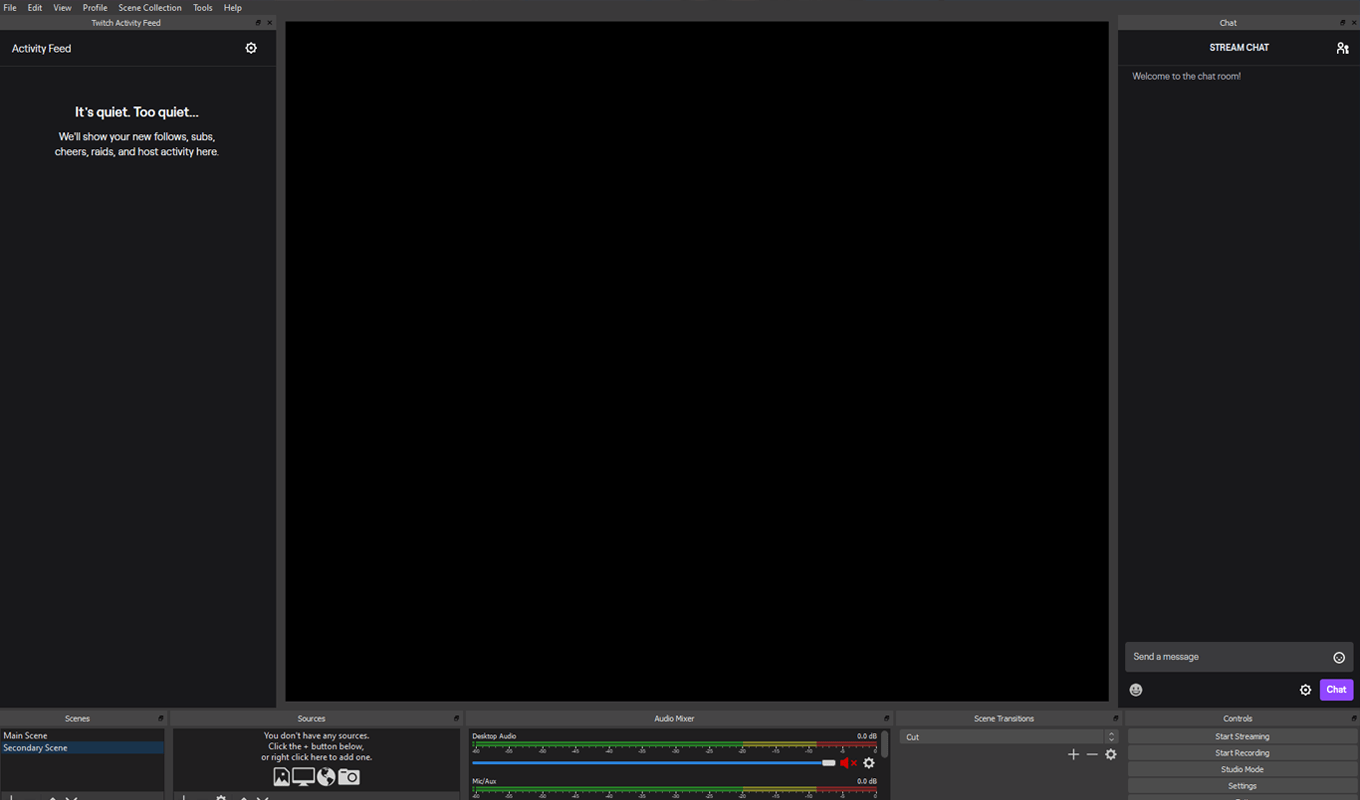Adjust the Desktop Audio volume slider
Viewport: 1360px width, 800px height.
tap(654, 763)
